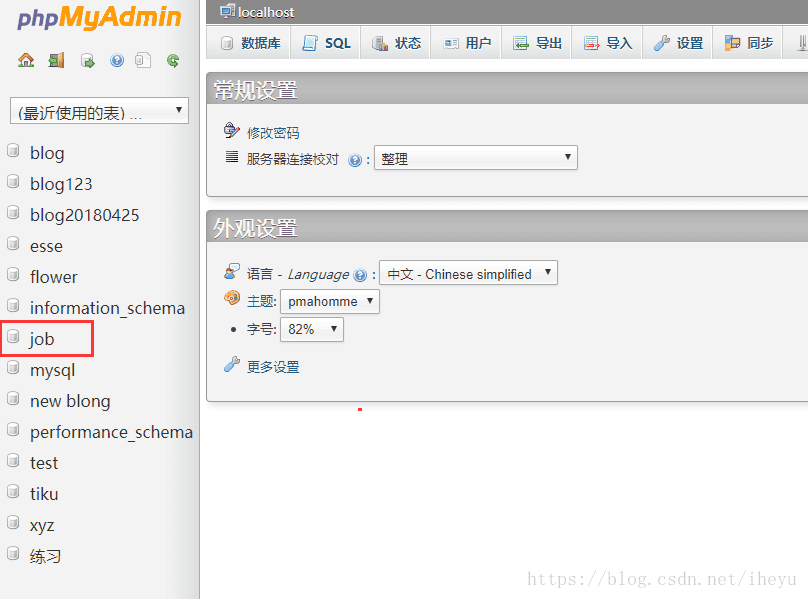Click the password icon beside 修改密码
Image resolution: width=808 pixels, height=599 pixels.
(232, 131)
